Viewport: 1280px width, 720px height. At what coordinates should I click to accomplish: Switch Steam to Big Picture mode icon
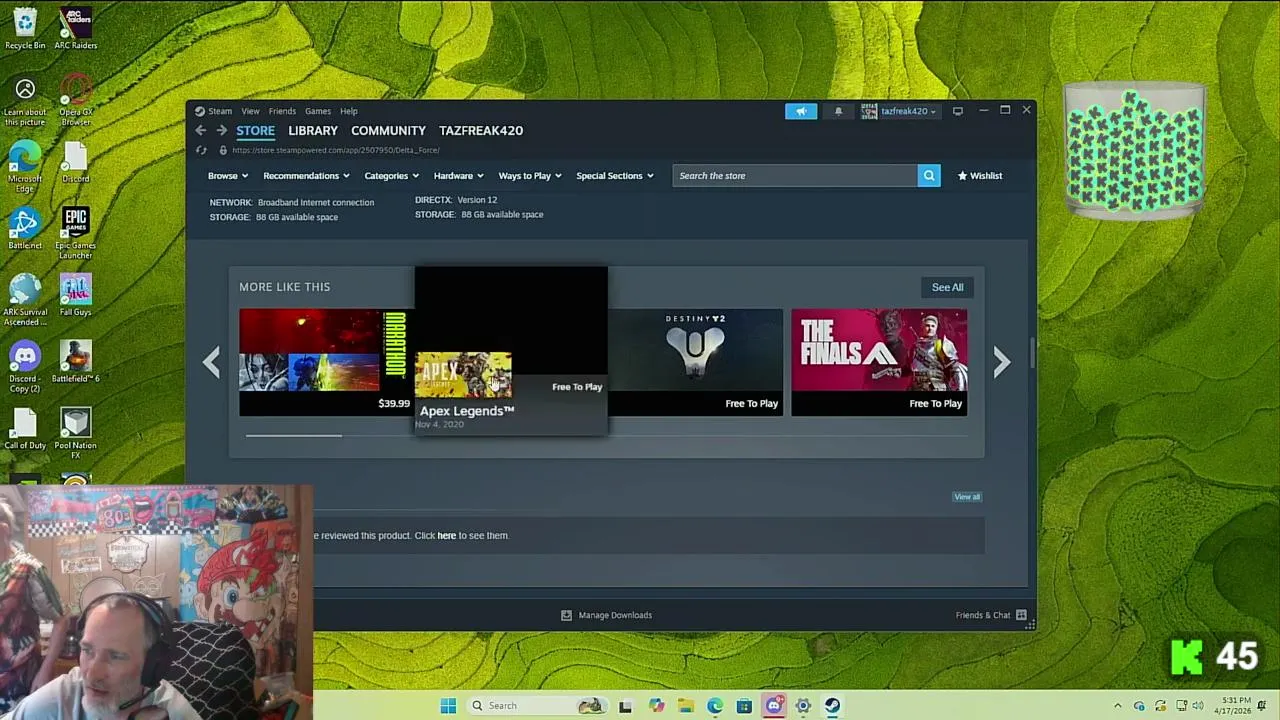957,111
